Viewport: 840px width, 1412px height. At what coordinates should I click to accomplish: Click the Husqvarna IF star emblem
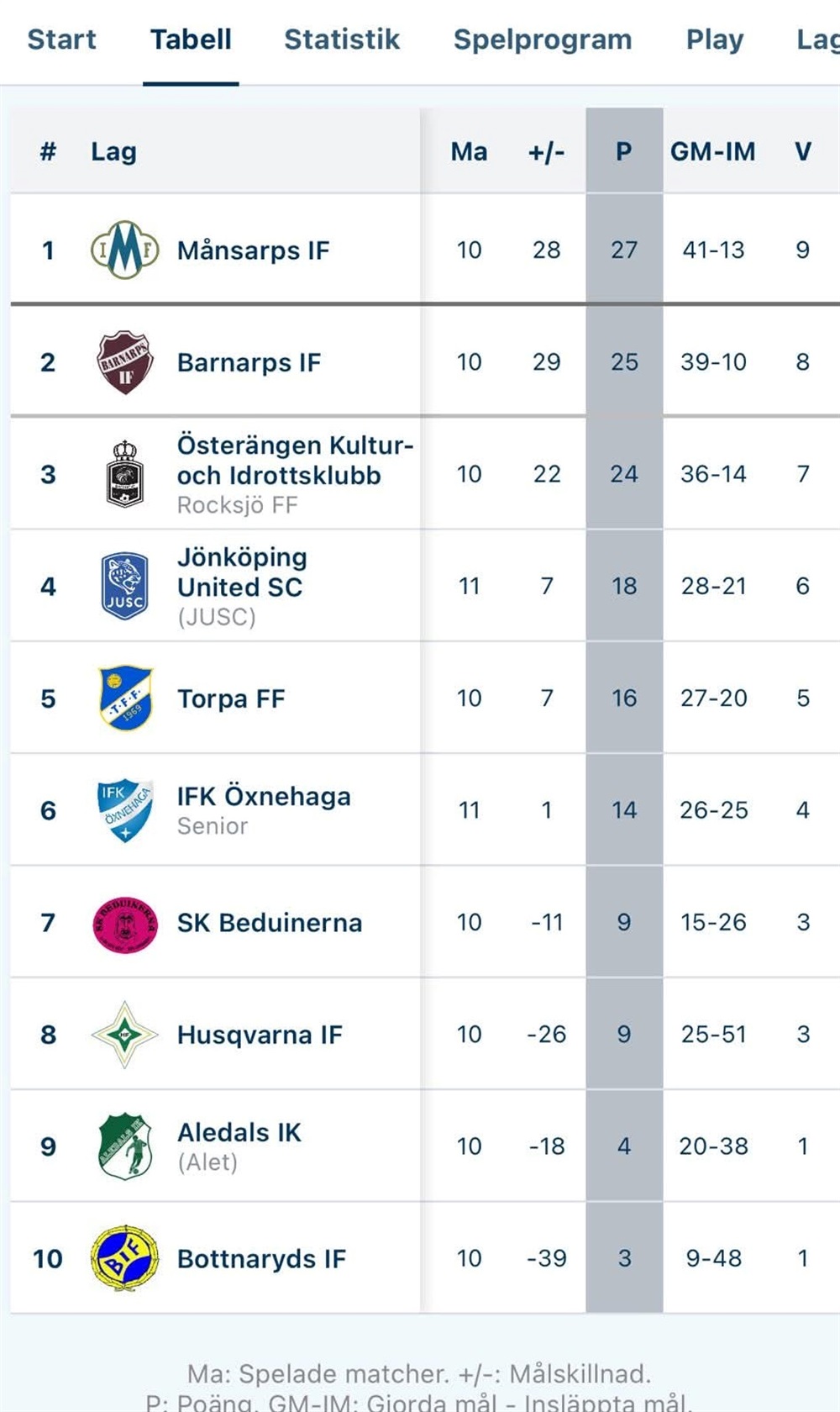124,1035
